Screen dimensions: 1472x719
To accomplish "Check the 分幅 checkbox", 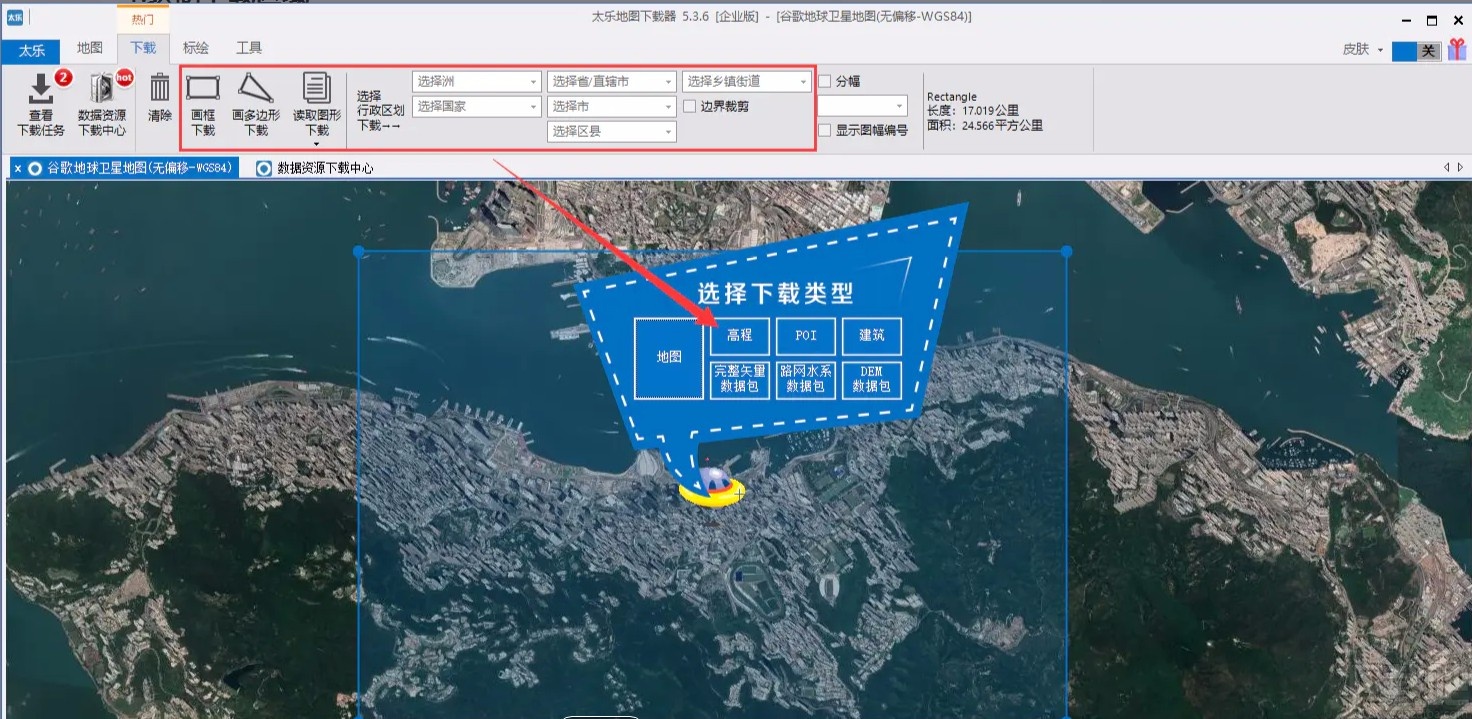I will coord(825,81).
